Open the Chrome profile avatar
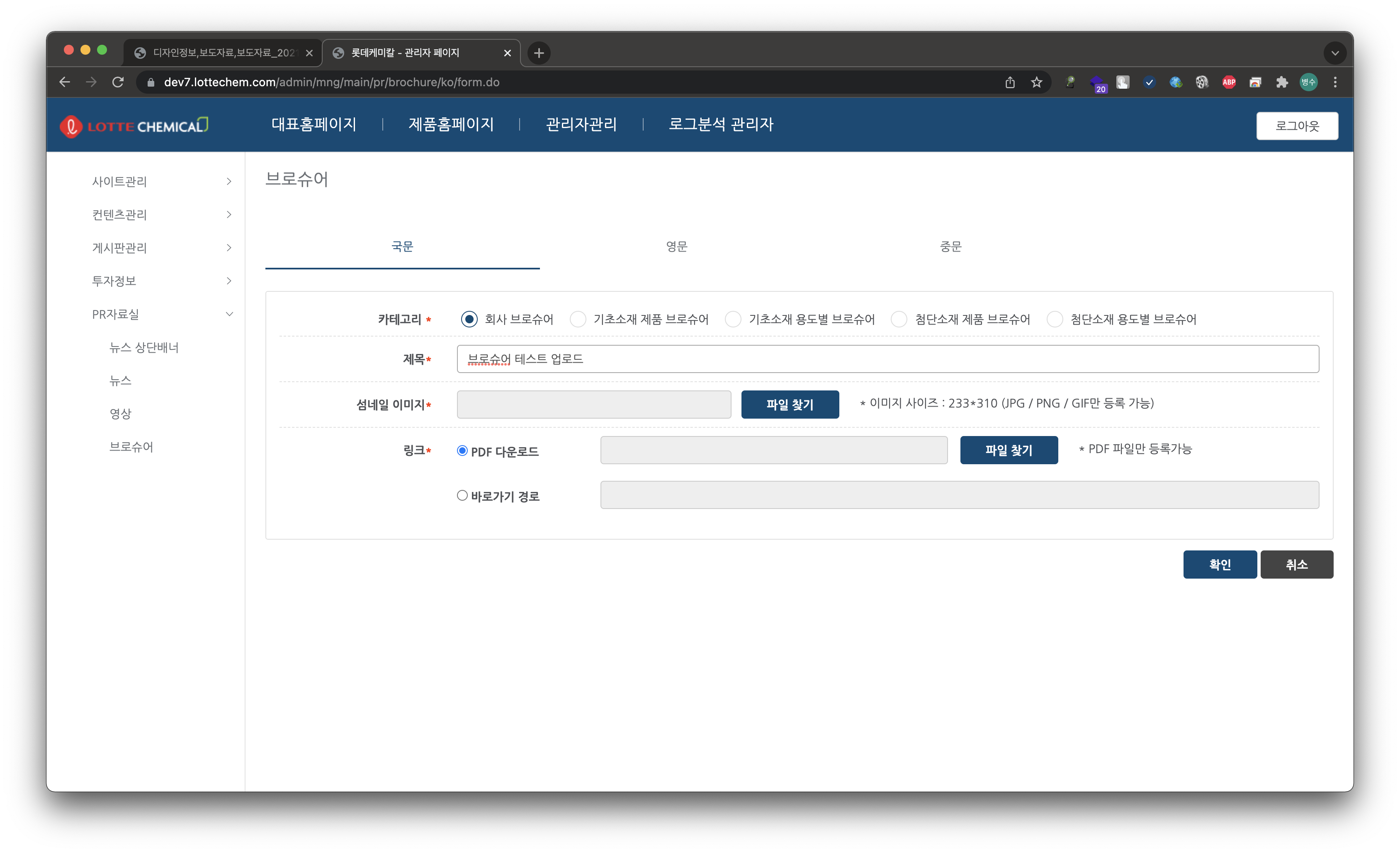1400x853 pixels. click(x=1308, y=82)
